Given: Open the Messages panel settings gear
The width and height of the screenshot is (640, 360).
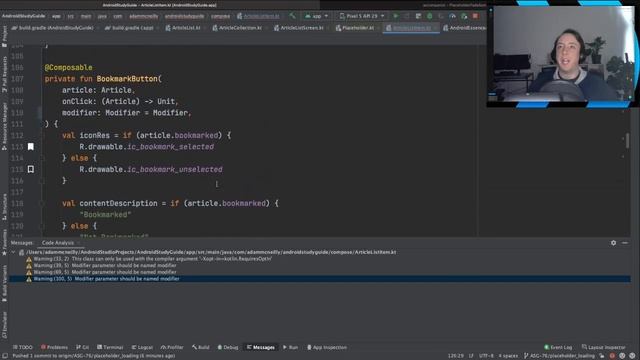Looking at the screenshot, I should click(x=613, y=243).
